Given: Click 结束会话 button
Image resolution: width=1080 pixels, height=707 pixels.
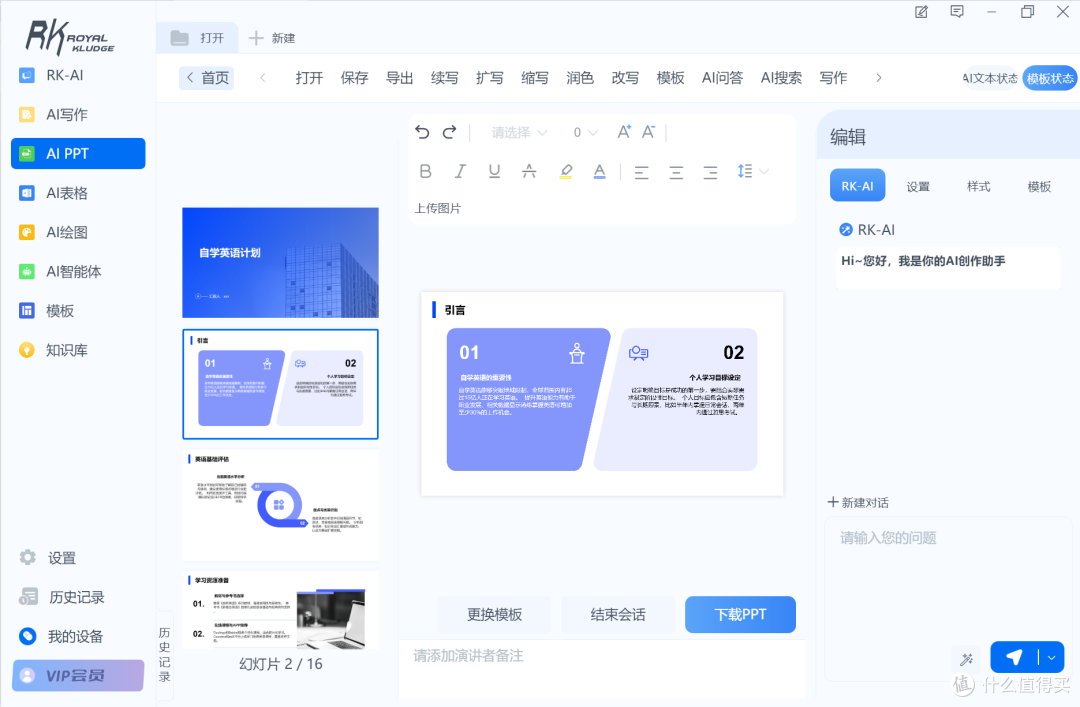Looking at the screenshot, I should point(618,614).
